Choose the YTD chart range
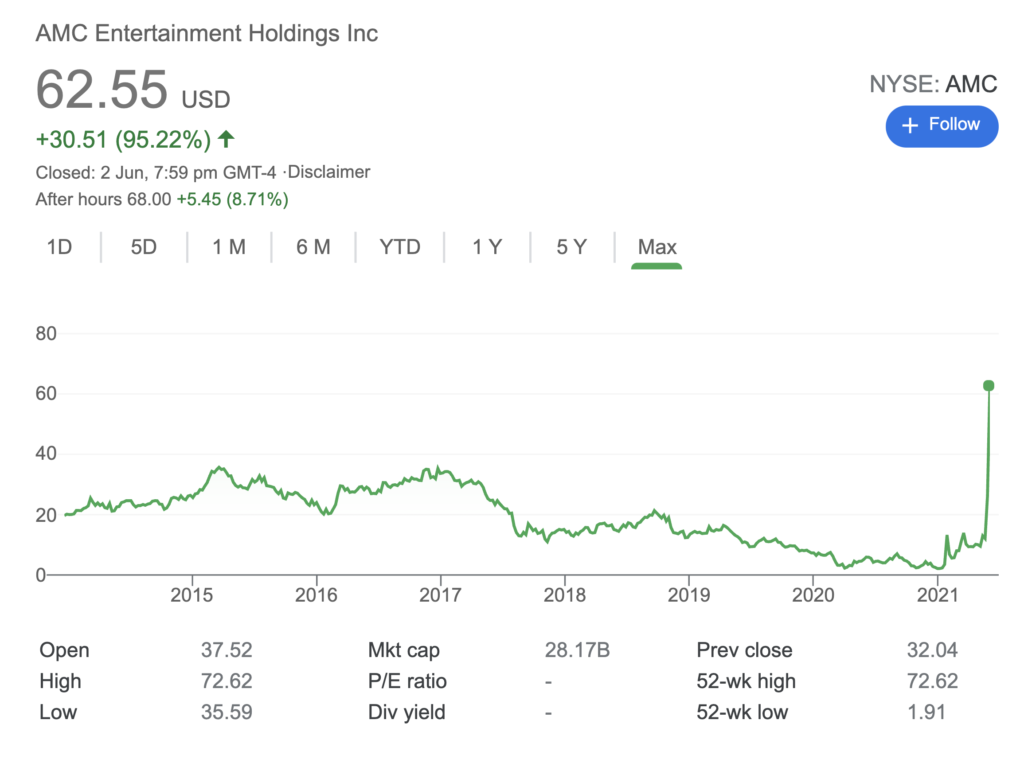1024x767 pixels. (400, 247)
